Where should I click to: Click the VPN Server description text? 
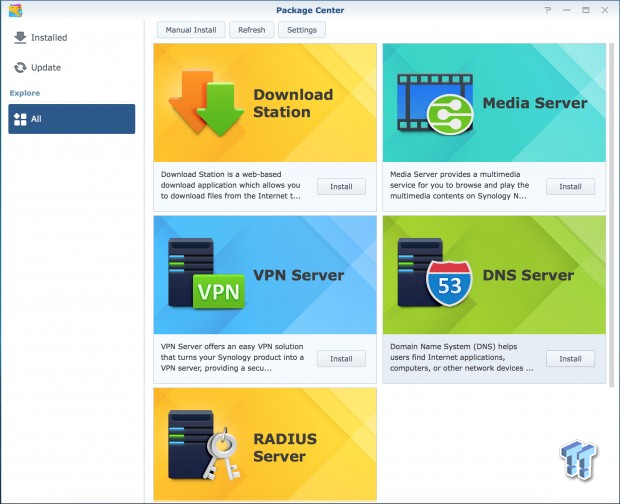click(232, 357)
